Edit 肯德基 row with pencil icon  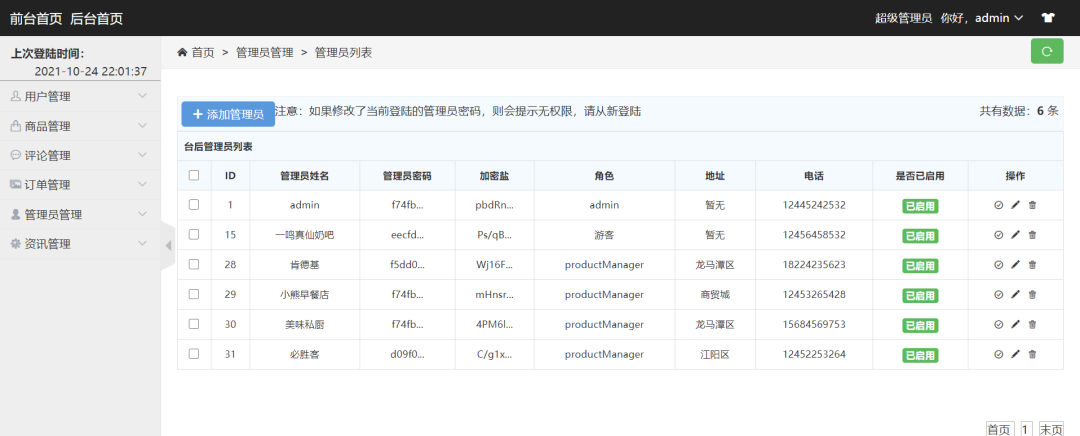pos(1015,264)
